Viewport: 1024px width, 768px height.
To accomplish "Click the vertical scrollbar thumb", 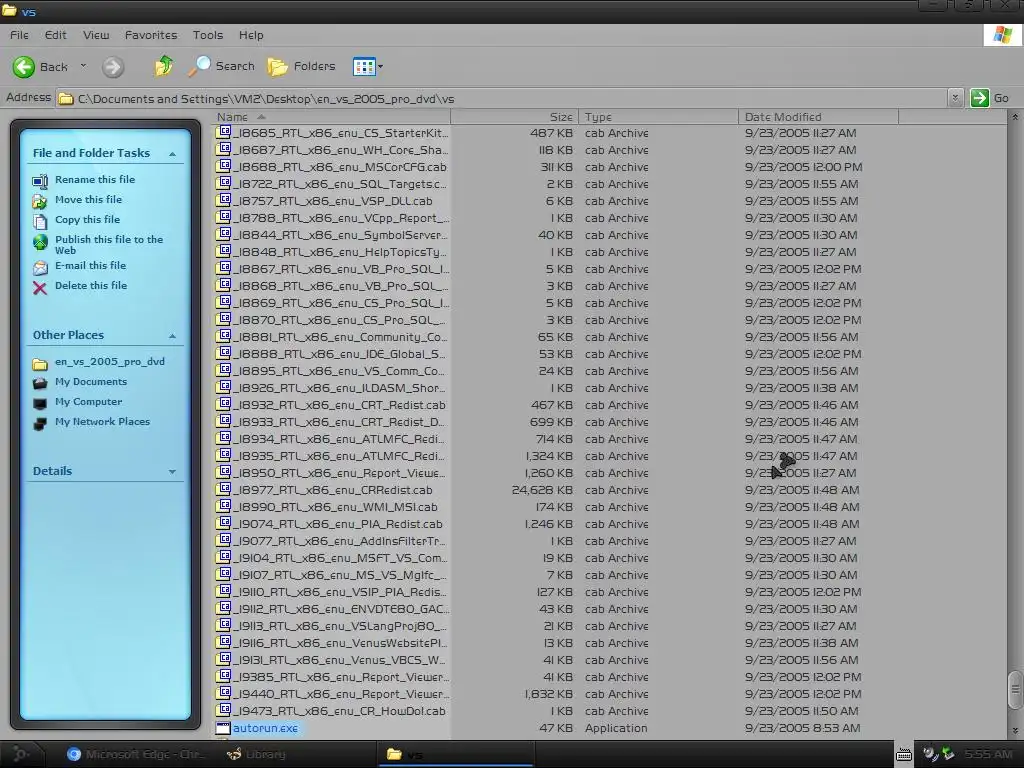I will 1014,688.
